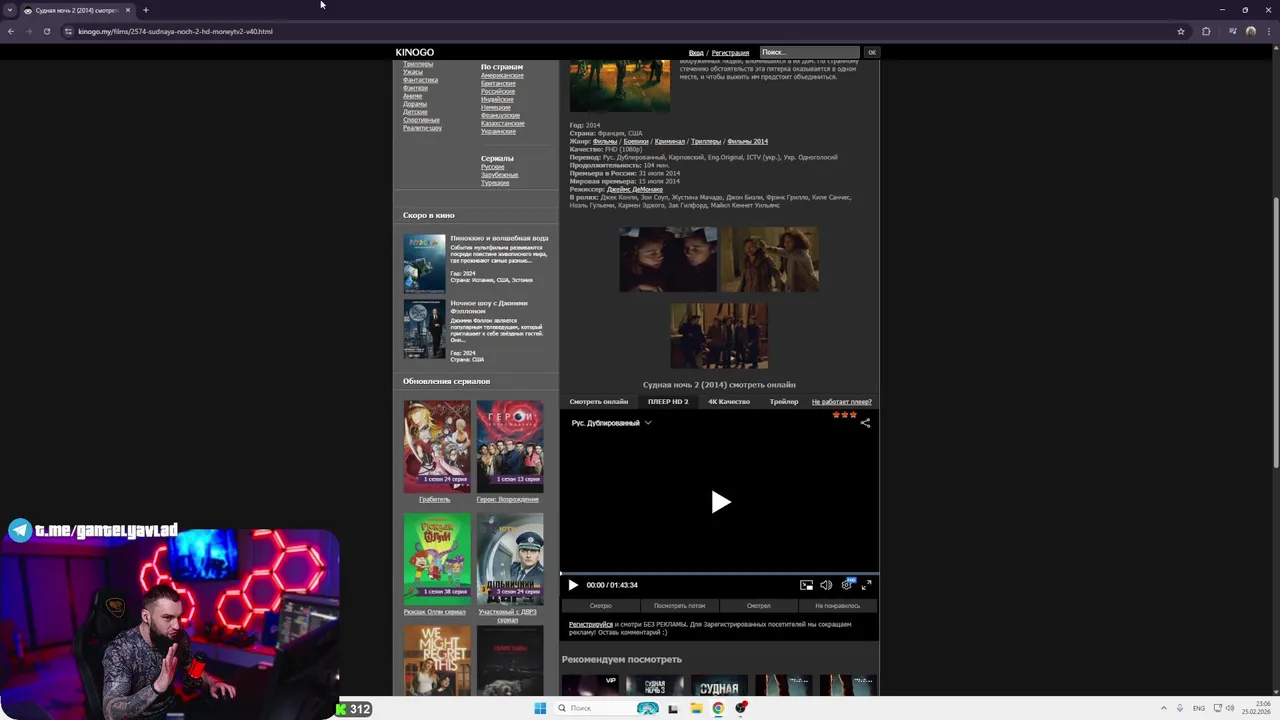Switch to the Смотреть онлайн tab

tap(599, 401)
